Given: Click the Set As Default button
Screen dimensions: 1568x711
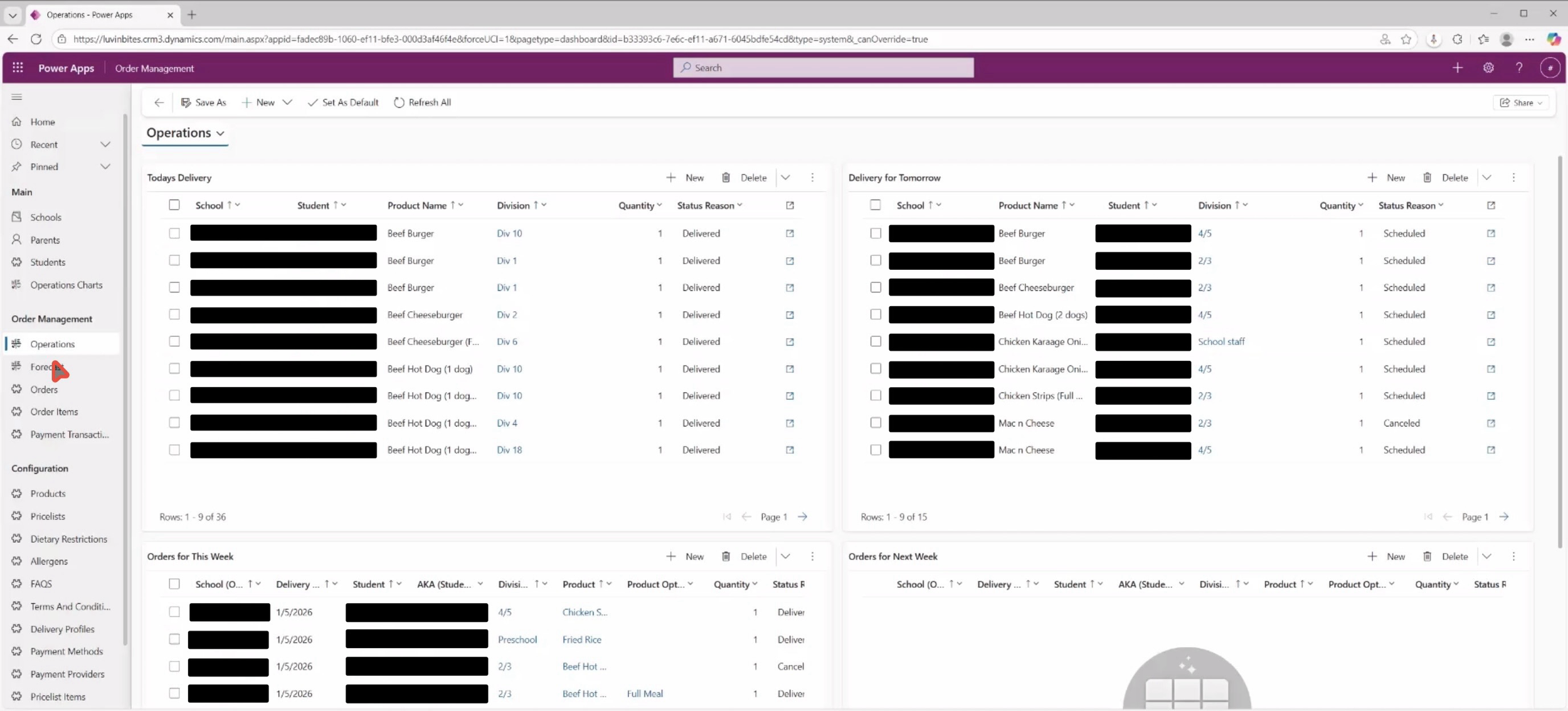Looking at the screenshot, I should pos(343,102).
